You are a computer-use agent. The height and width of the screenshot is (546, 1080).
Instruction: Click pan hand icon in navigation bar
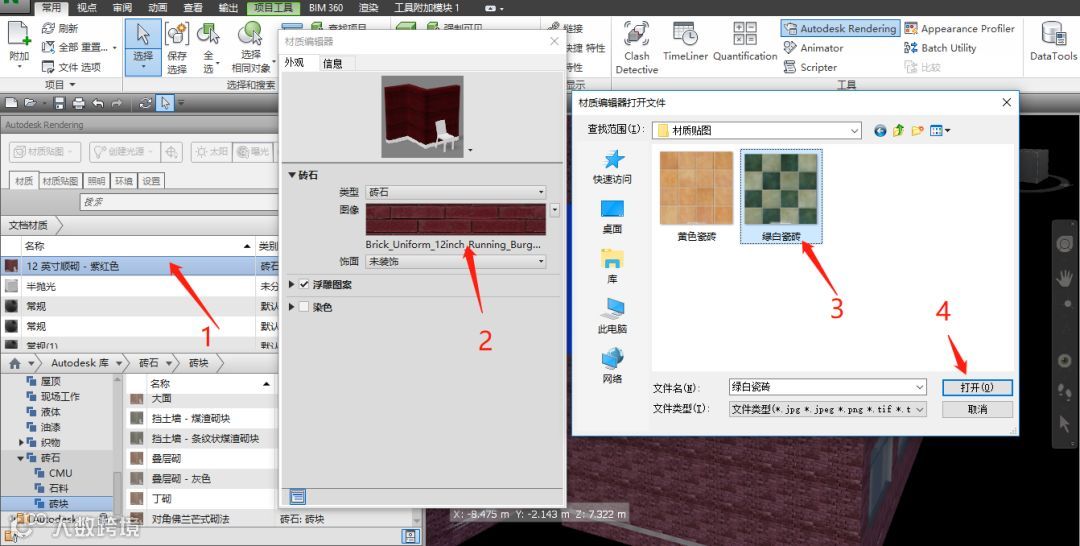pos(1065,278)
